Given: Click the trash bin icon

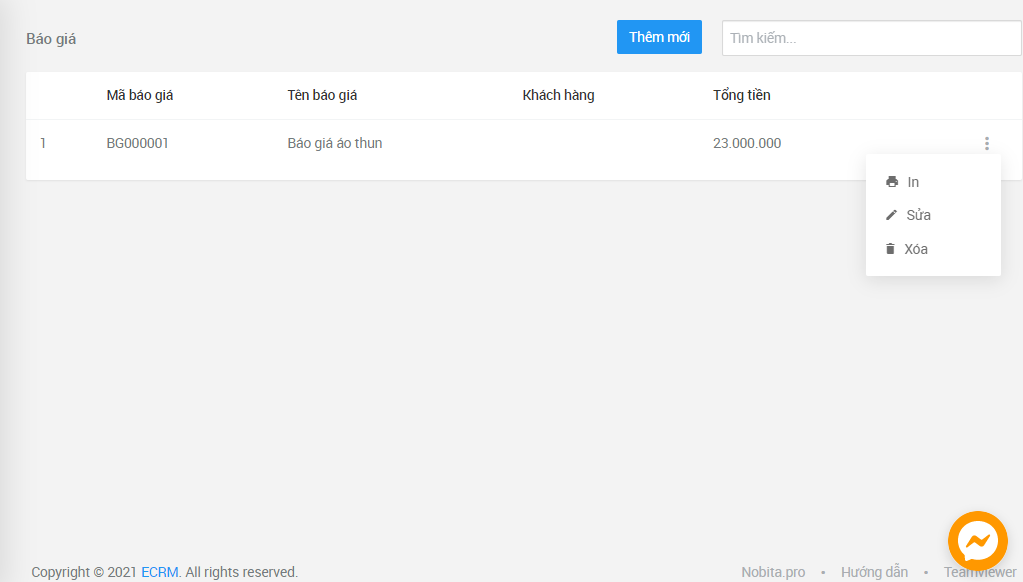Looking at the screenshot, I should point(890,249).
